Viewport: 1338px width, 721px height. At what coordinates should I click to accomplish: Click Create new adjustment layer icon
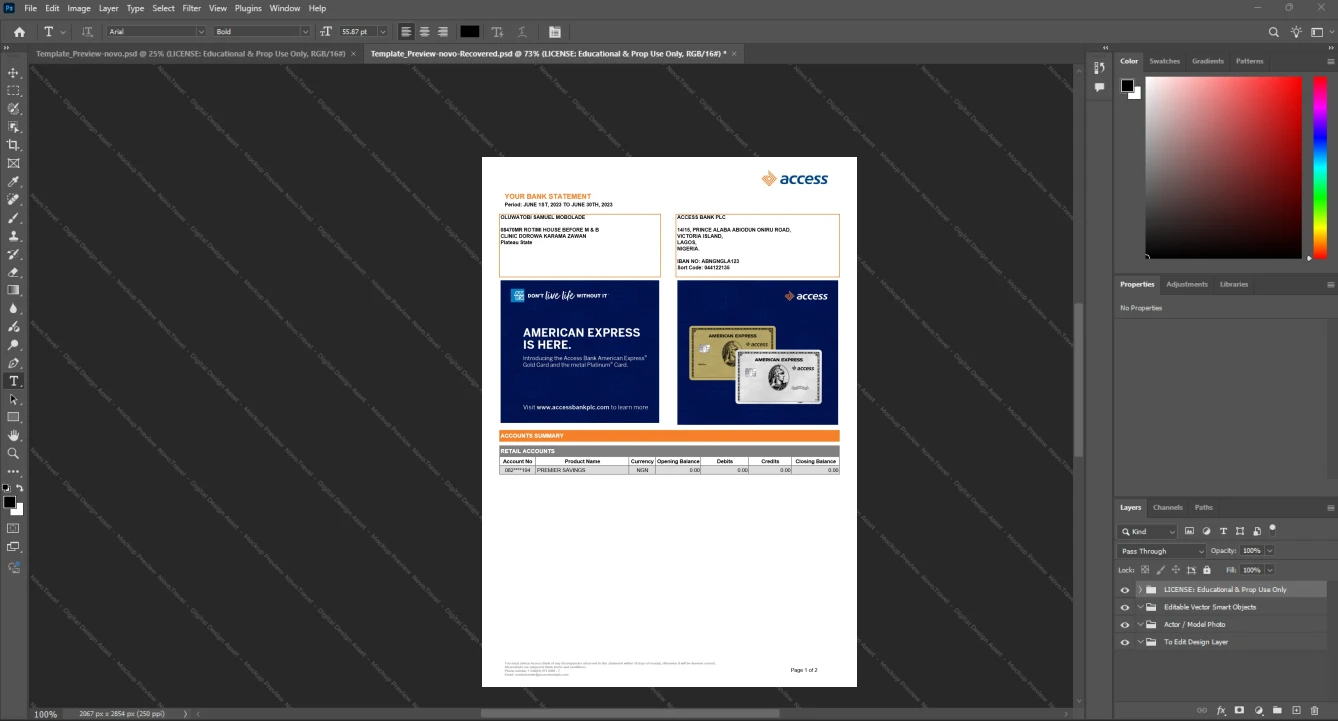click(1258, 710)
